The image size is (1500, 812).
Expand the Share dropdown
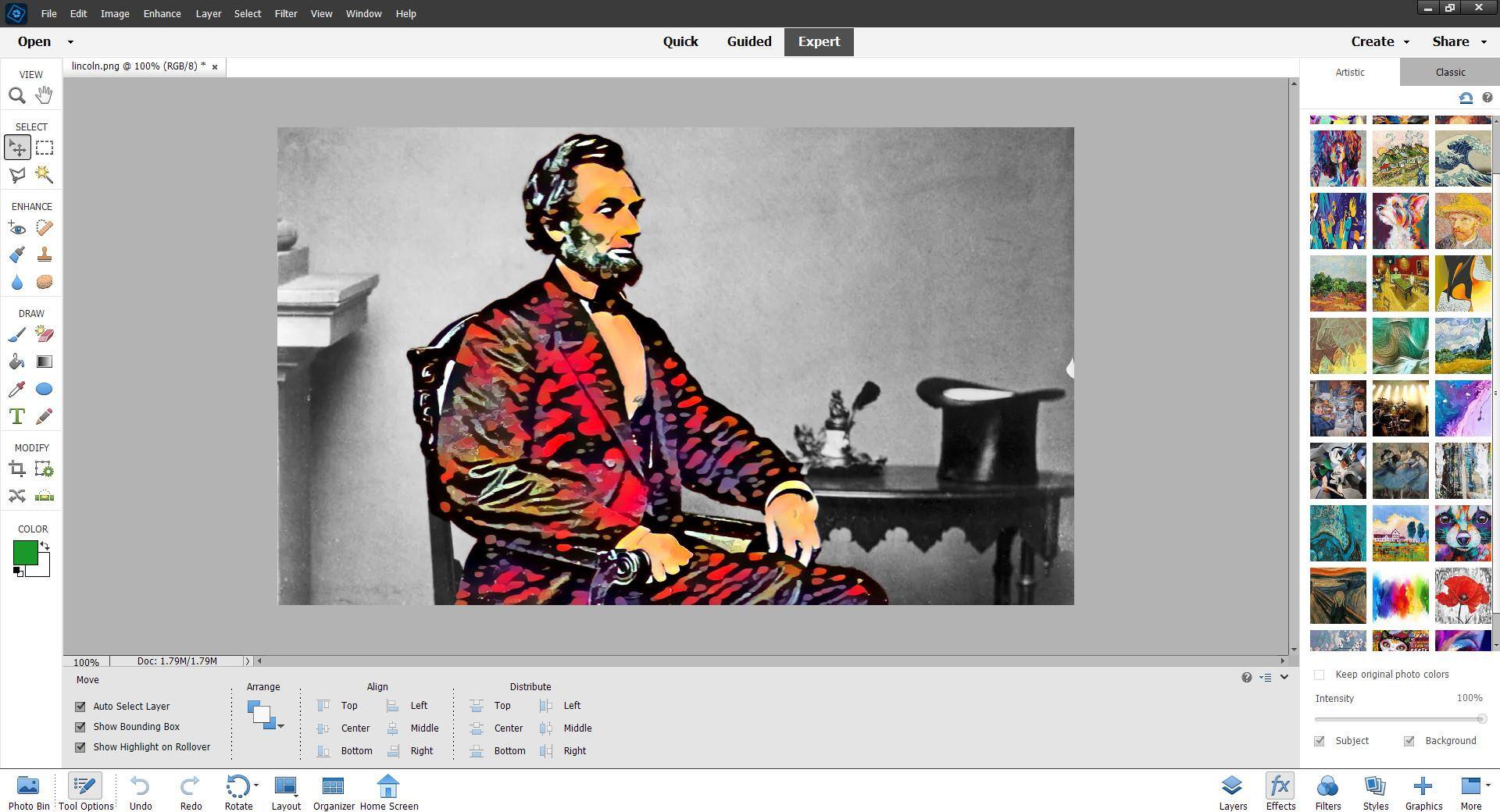point(1459,42)
